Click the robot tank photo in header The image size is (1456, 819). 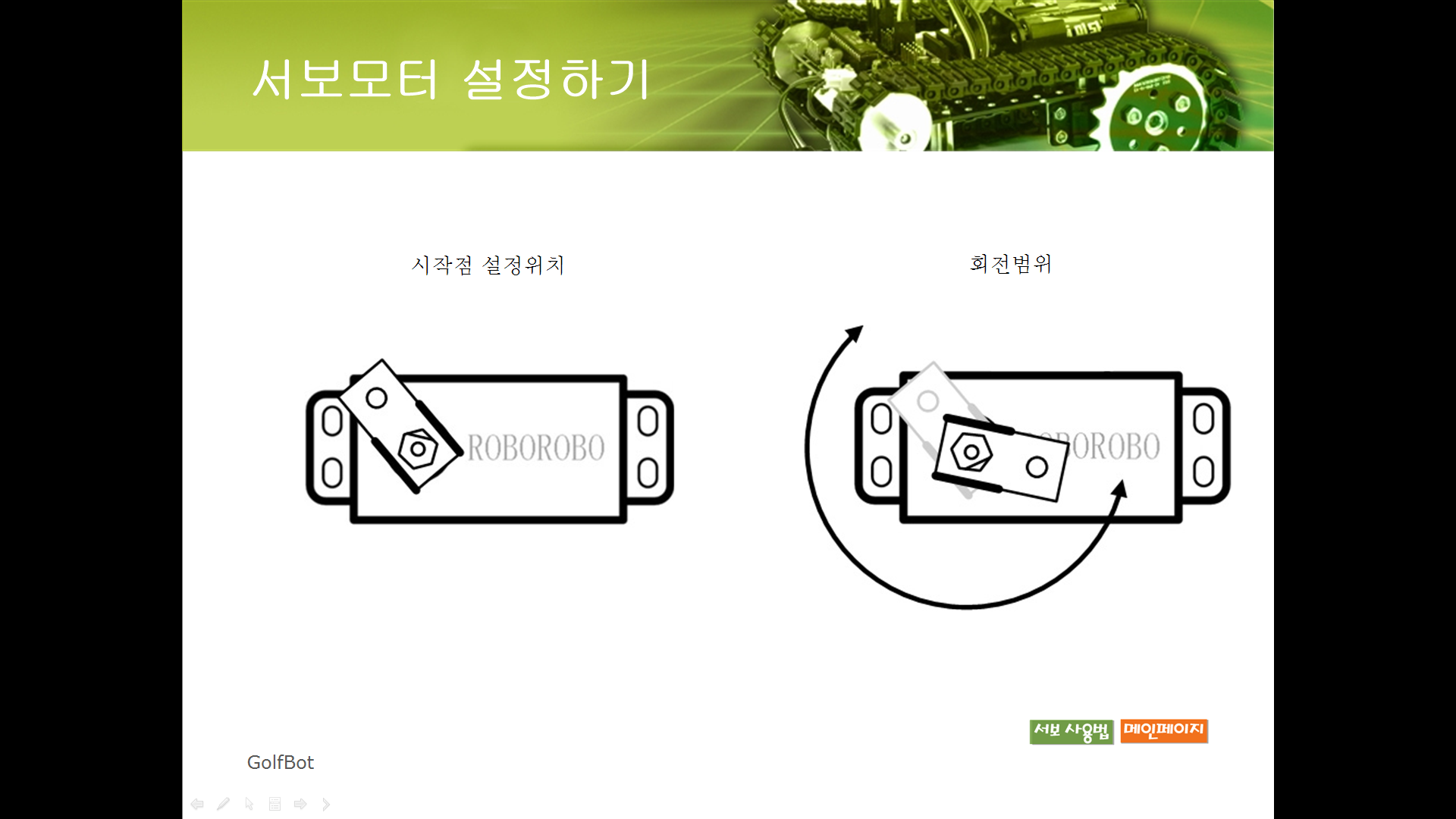click(x=1009, y=76)
